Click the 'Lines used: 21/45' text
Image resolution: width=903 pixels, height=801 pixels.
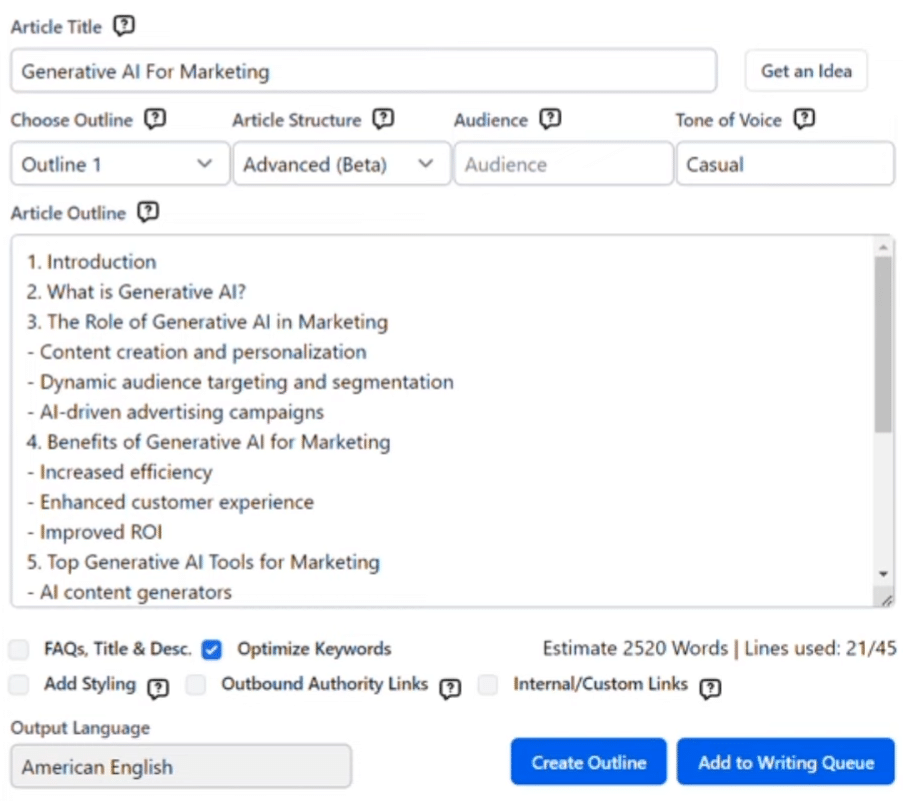coord(820,648)
